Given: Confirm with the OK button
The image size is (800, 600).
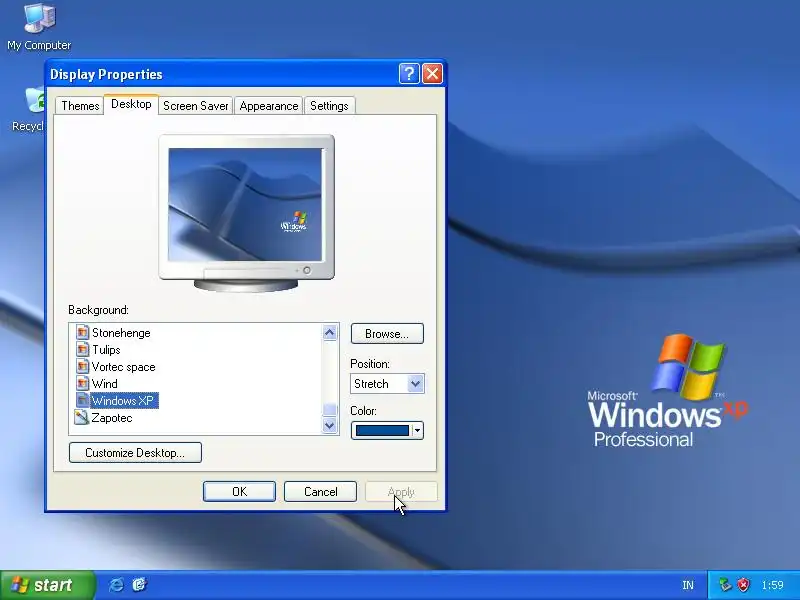Looking at the screenshot, I should [x=239, y=491].
